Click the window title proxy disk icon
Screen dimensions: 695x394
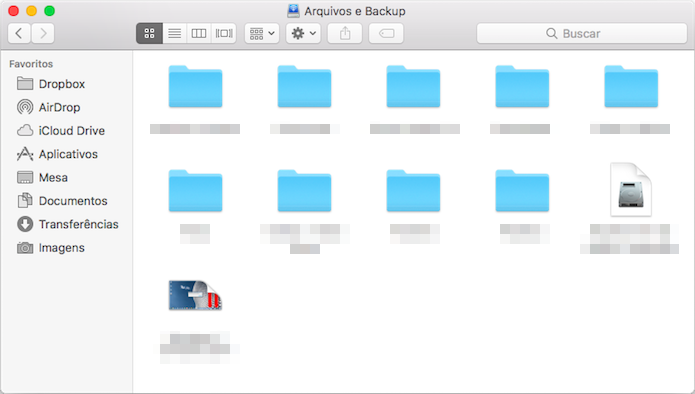coord(293,11)
